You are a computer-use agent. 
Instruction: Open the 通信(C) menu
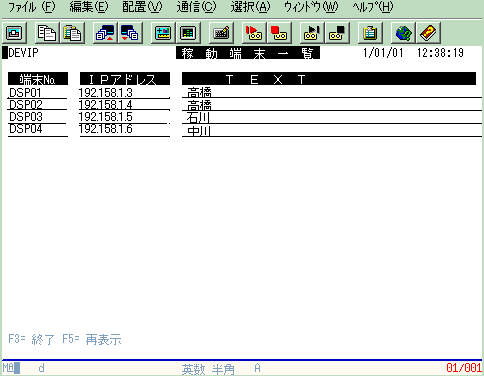[x=196, y=7]
